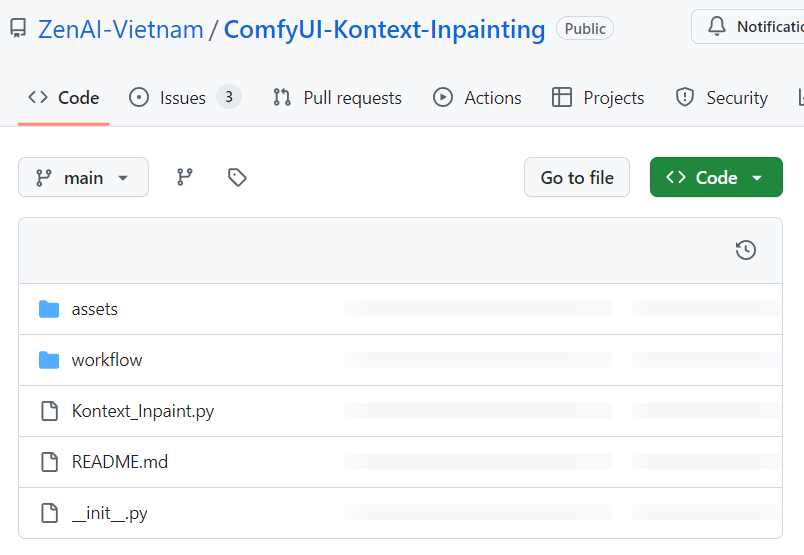Open the Notifications button
Viewport: 804px width, 555px height.
748,27
